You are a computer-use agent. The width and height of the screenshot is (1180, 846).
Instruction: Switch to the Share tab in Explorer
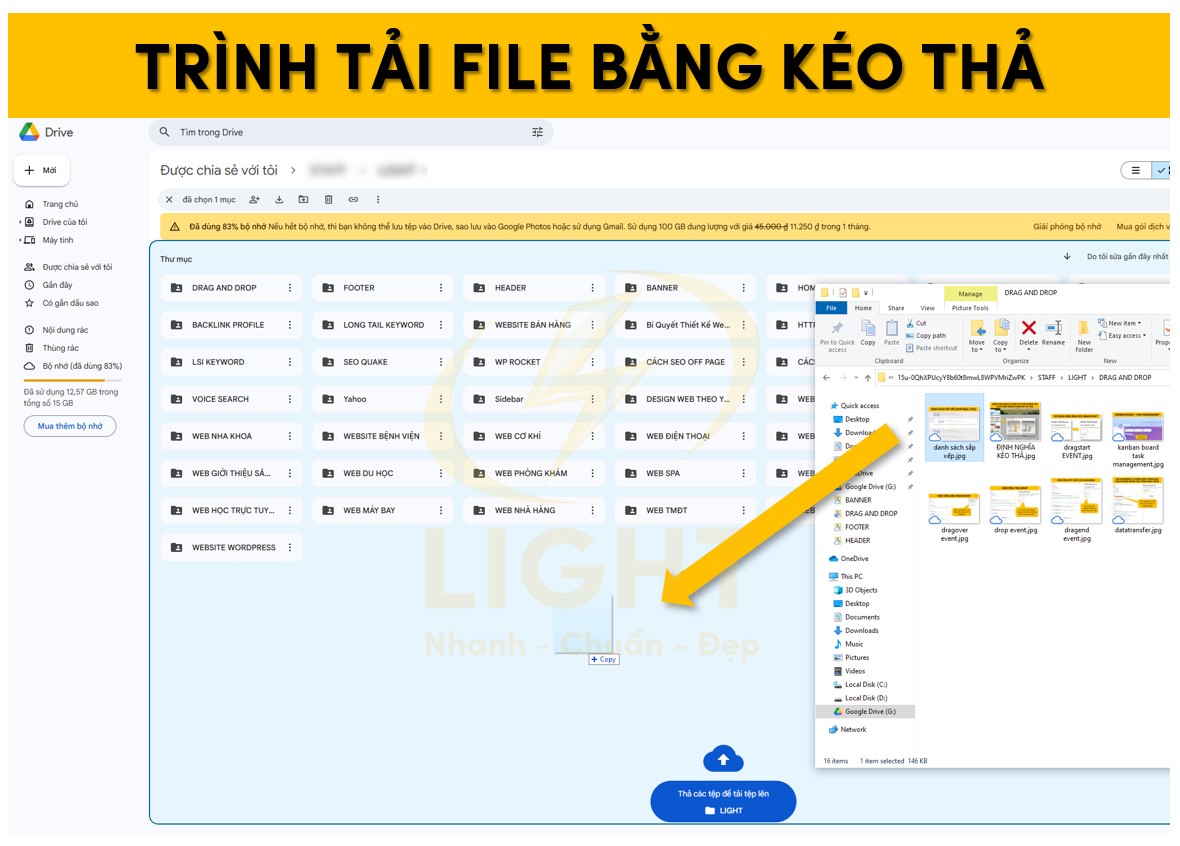tap(896, 308)
